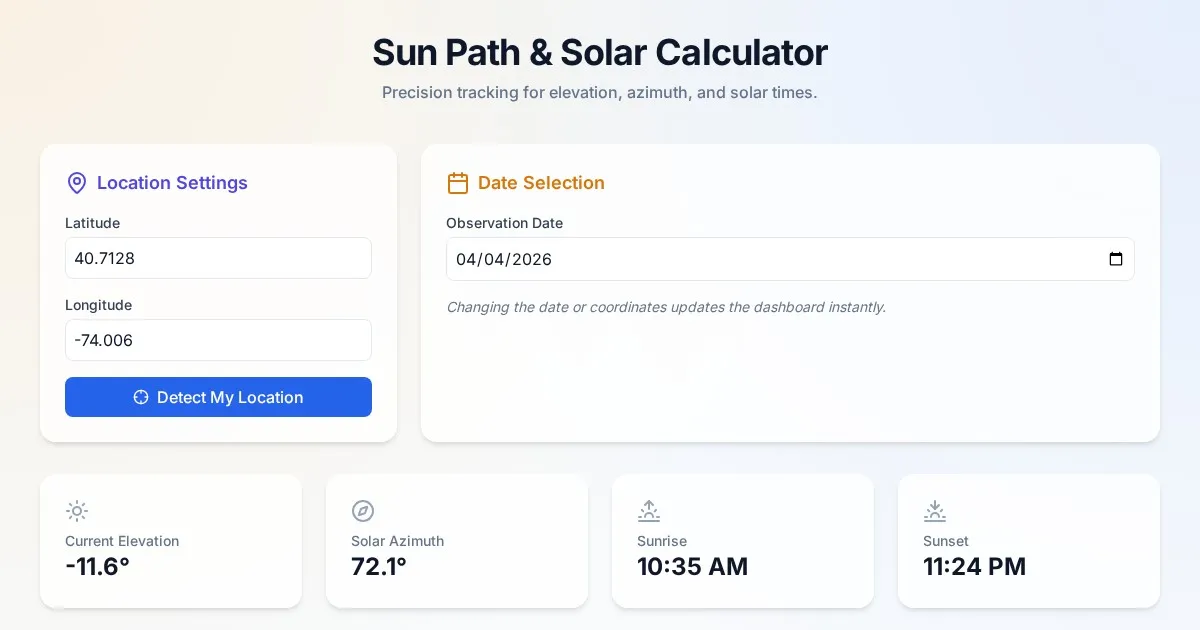The width and height of the screenshot is (1200, 630).
Task: Click the compass icon above Solar Azimuth
Action: pyautogui.click(x=362, y=511)
